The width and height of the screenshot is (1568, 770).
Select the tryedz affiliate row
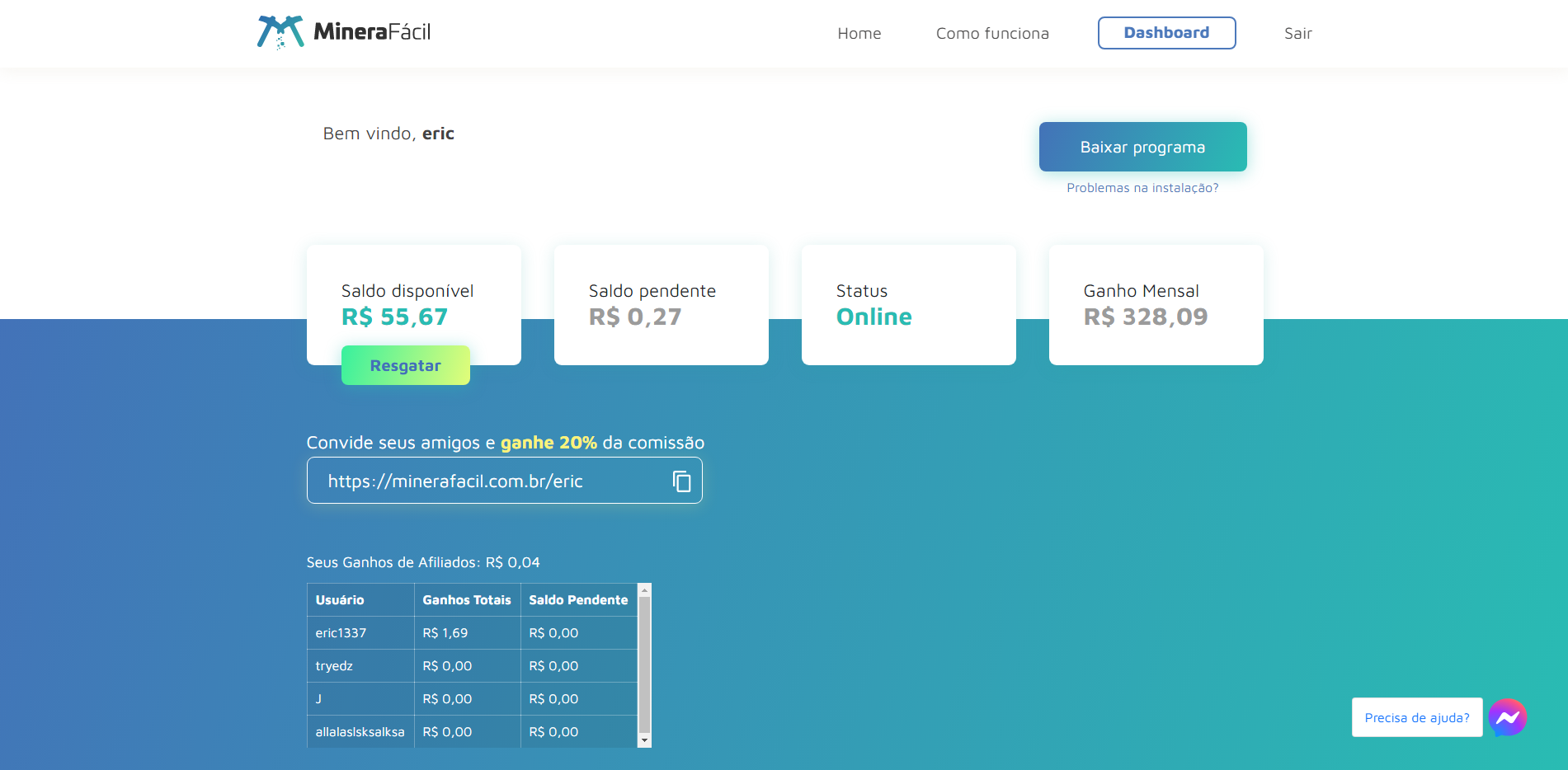point(472,666)
